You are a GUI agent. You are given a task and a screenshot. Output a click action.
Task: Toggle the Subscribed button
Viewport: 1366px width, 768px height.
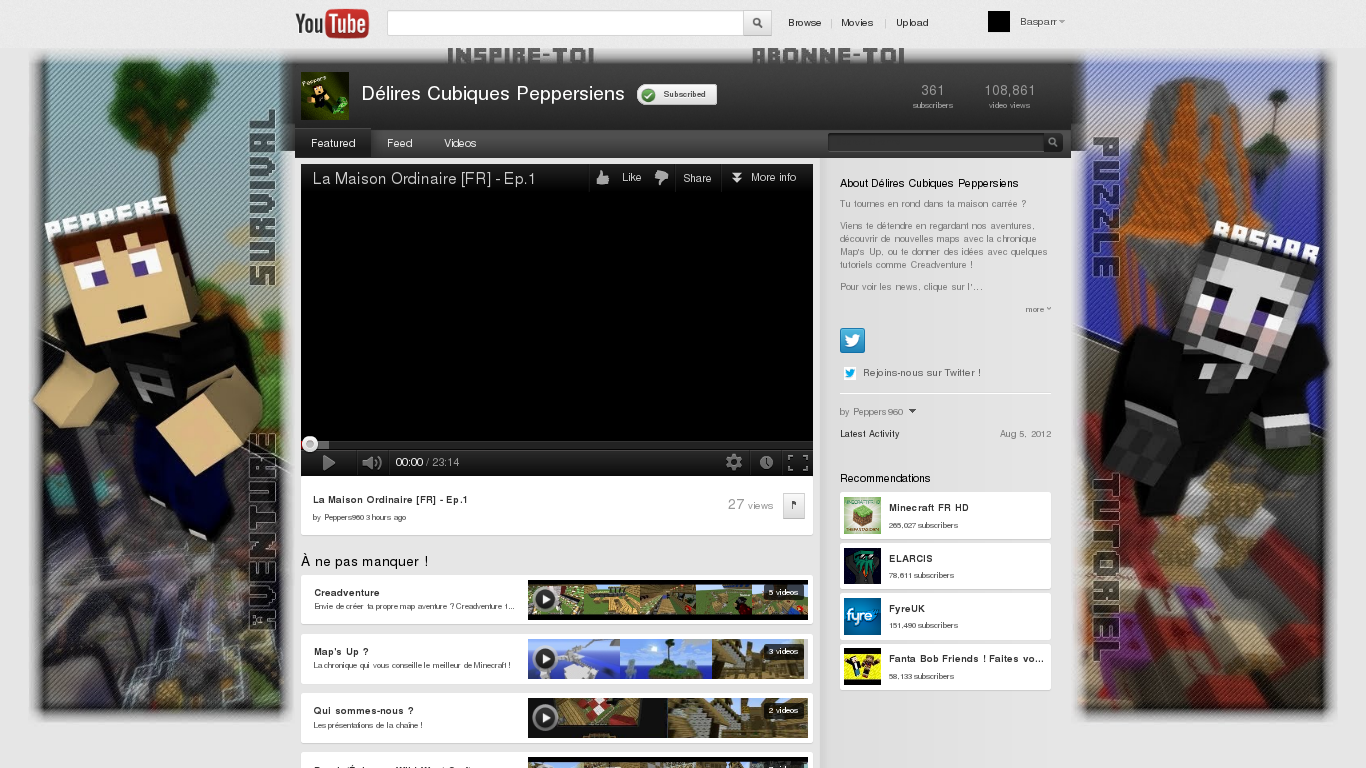[x=677, y=94]
